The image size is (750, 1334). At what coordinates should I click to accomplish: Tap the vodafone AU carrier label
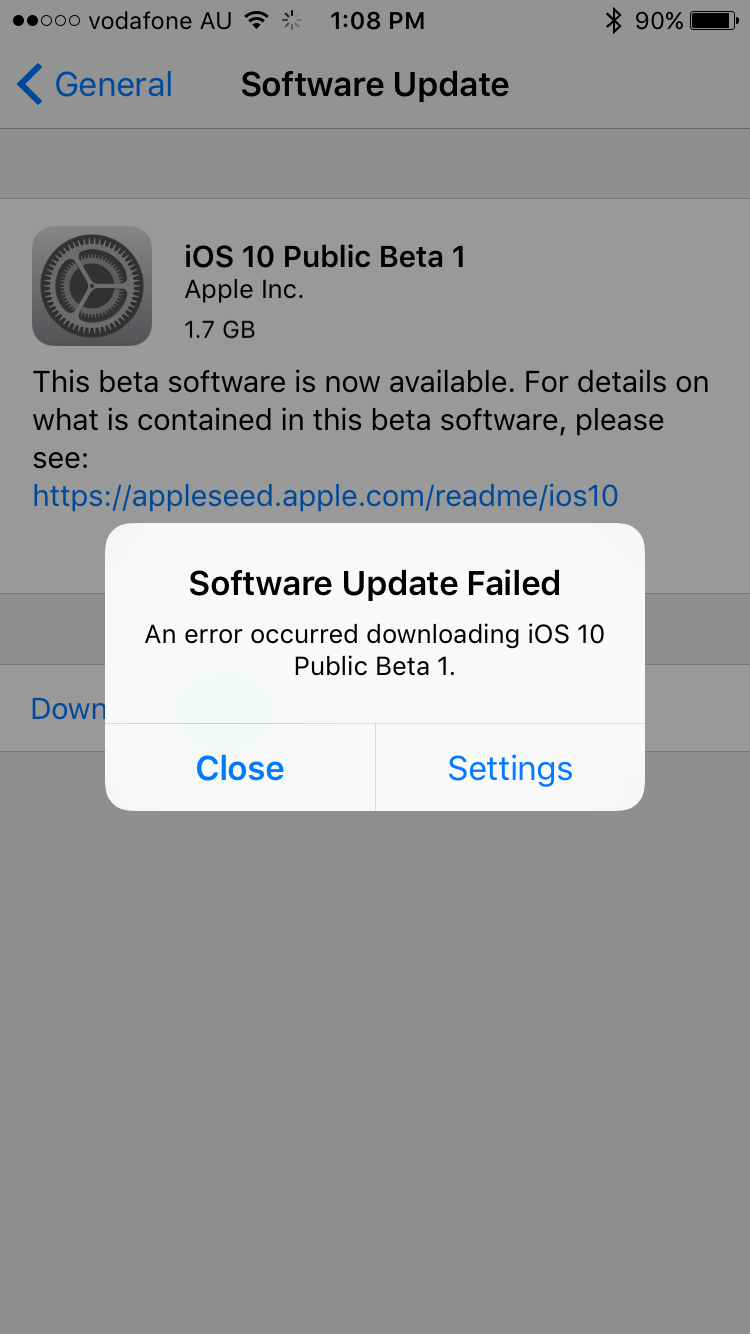coord(160,20)
